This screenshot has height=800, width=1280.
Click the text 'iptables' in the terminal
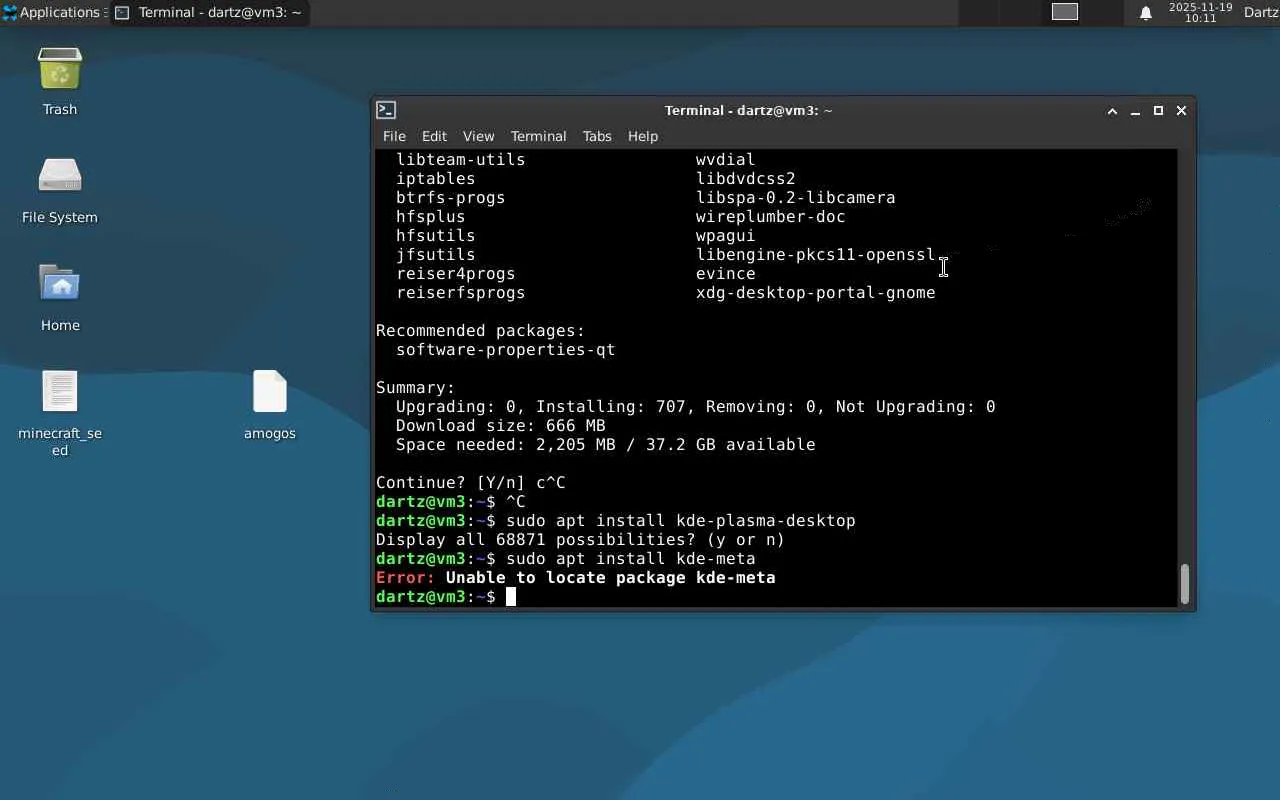(x=436, y=179)
